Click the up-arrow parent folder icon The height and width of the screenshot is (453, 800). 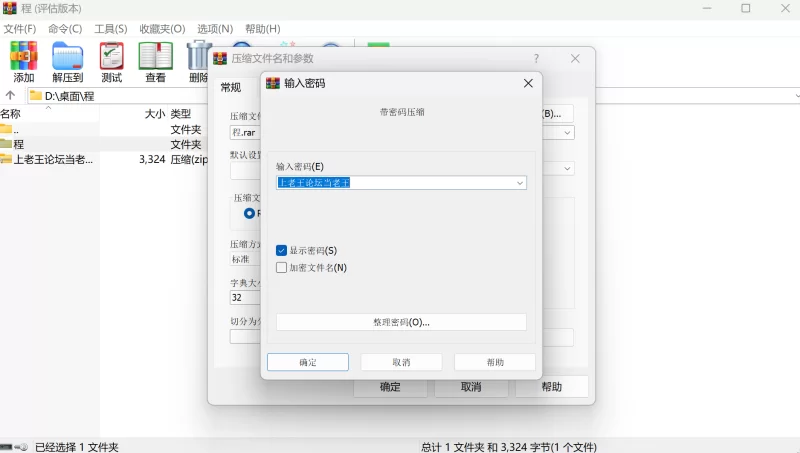click(x=11, y=96)
